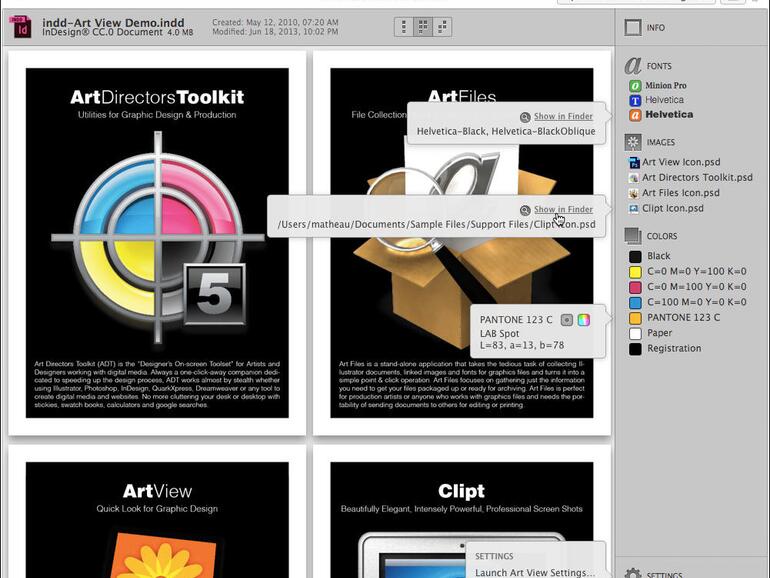
Task: Click the INFO panel square icon
Action: [x=632, y=28]
